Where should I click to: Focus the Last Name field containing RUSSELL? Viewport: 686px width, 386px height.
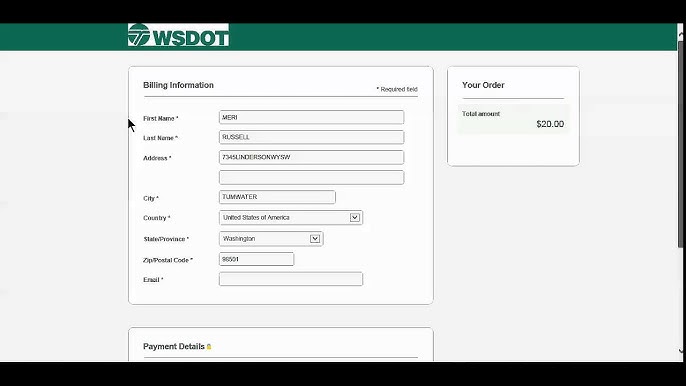pyautogui.click(x=312, y=137)
